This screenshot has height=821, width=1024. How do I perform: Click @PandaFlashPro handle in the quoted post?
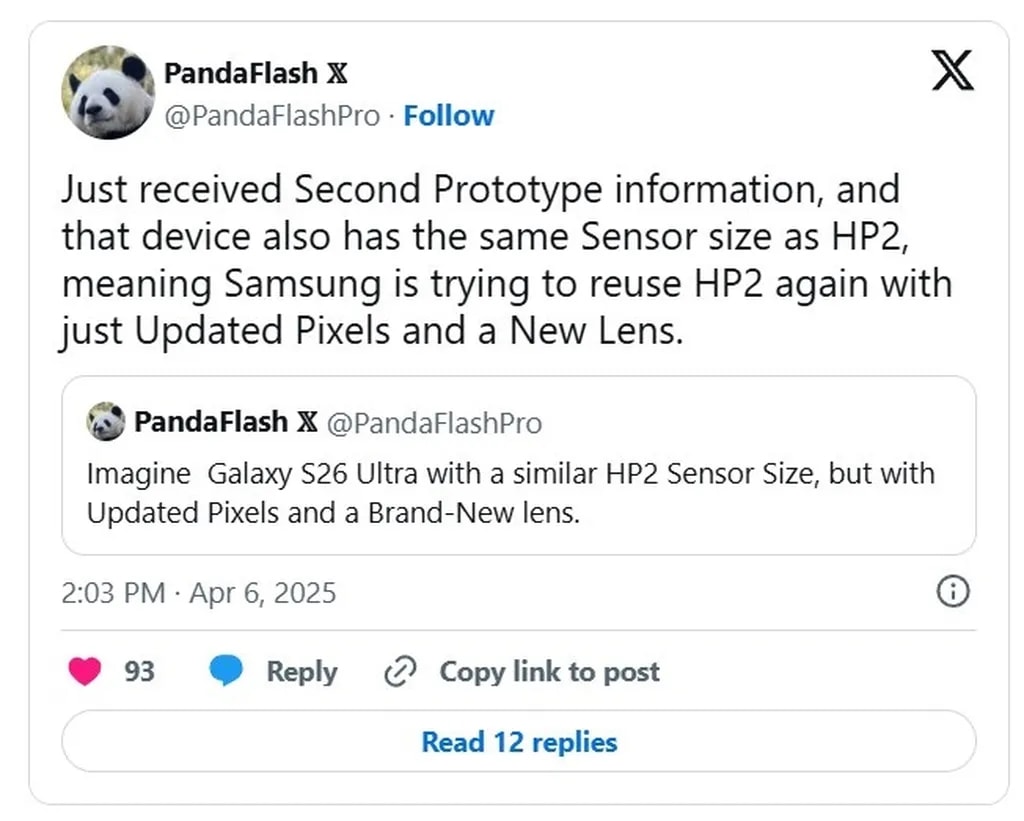434,423
